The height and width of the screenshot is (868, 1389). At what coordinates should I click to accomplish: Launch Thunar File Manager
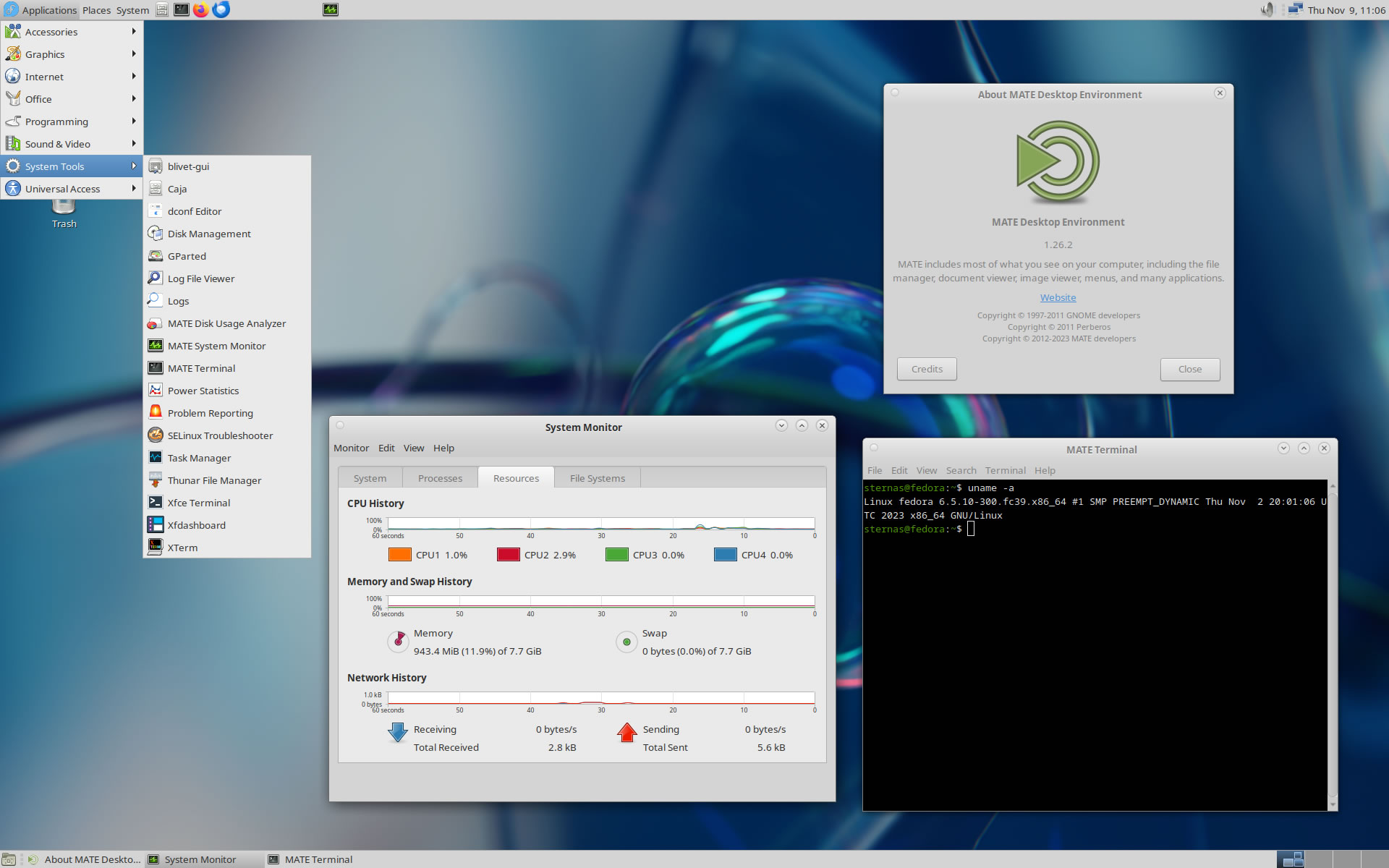pos(227,480)
